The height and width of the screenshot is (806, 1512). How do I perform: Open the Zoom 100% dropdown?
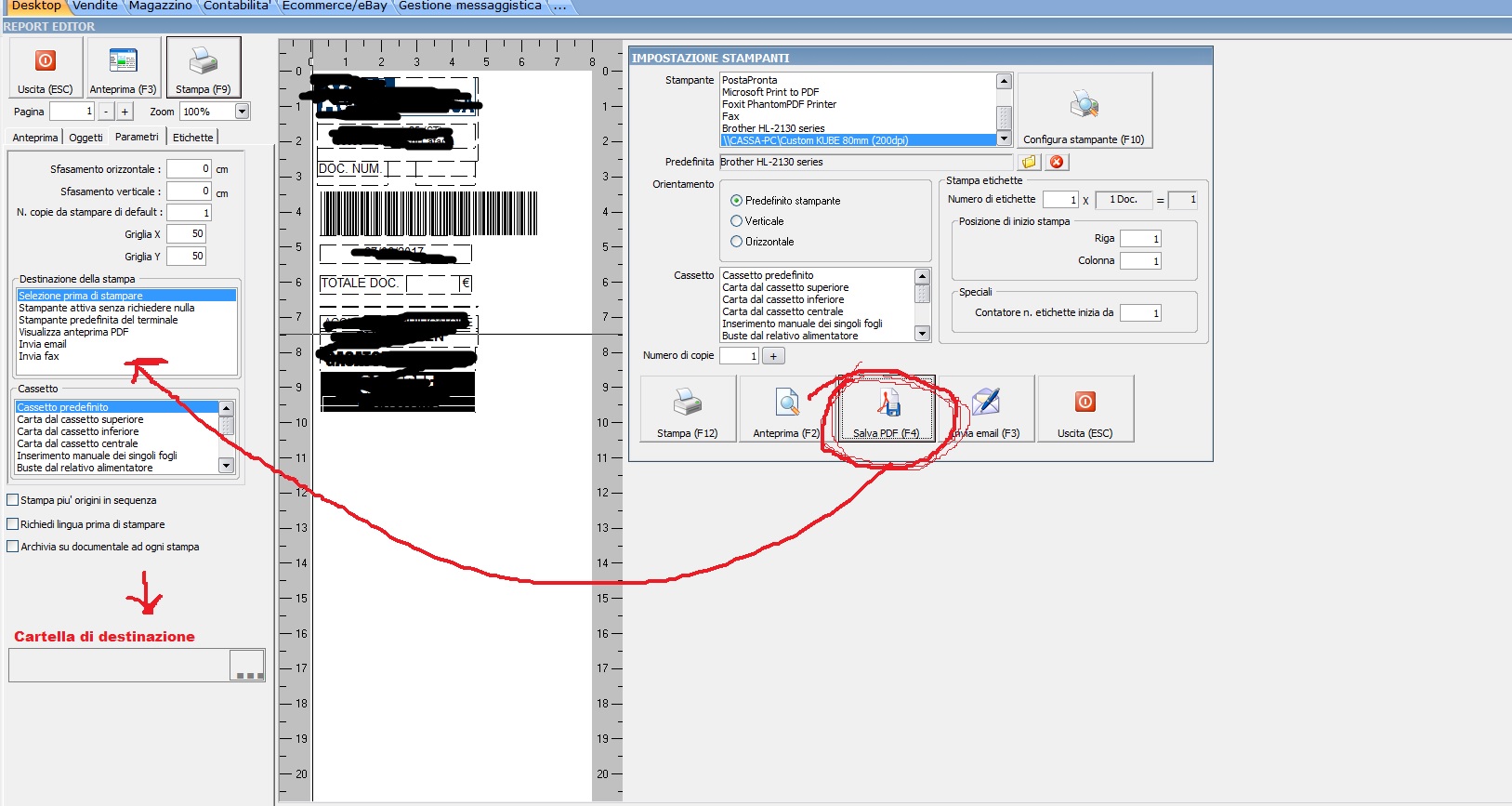click(x=242, y=112)
